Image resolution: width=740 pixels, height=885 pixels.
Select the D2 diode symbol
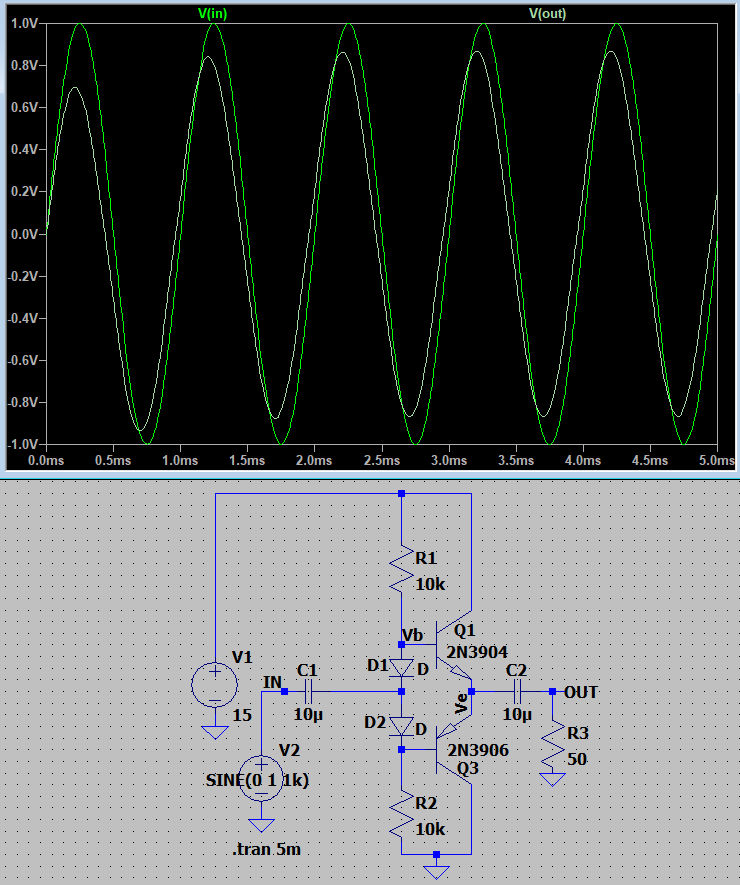(401, 726)
